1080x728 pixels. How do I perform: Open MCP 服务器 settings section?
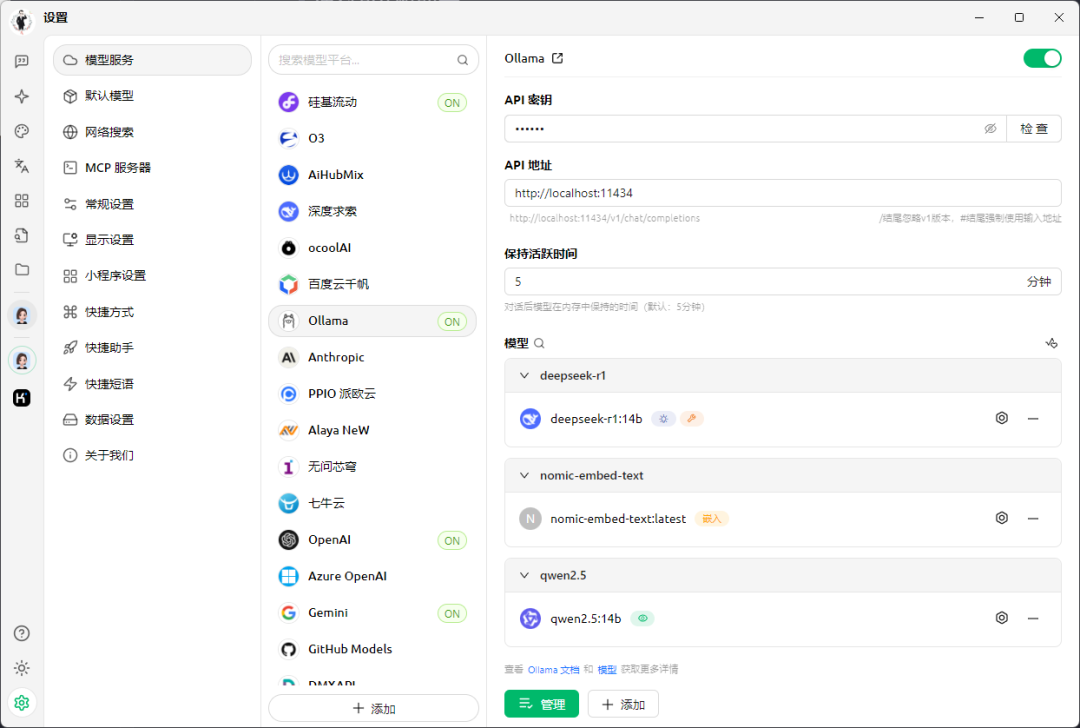click(x=152, y=167)
